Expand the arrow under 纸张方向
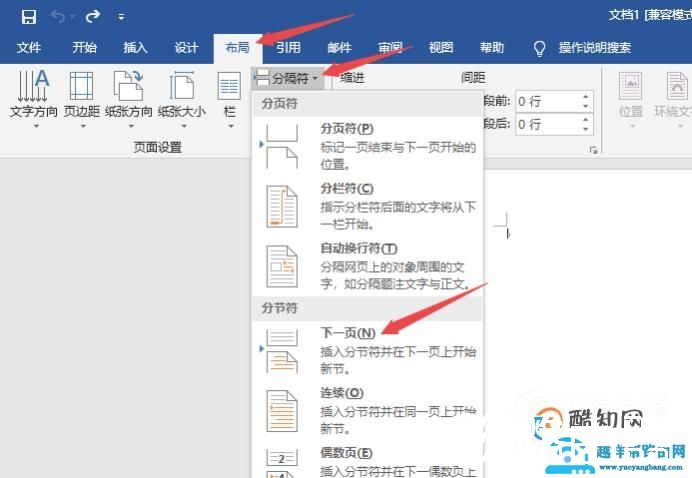The width and height of the screenshot is (692, 478). (x=131, y=127)
